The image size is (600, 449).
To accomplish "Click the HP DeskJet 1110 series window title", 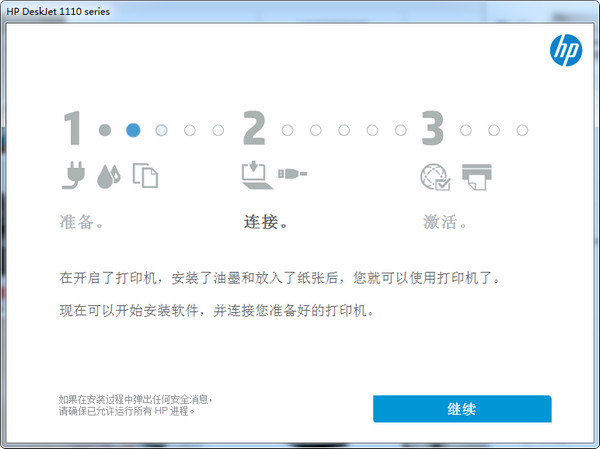I will [58, 11].
